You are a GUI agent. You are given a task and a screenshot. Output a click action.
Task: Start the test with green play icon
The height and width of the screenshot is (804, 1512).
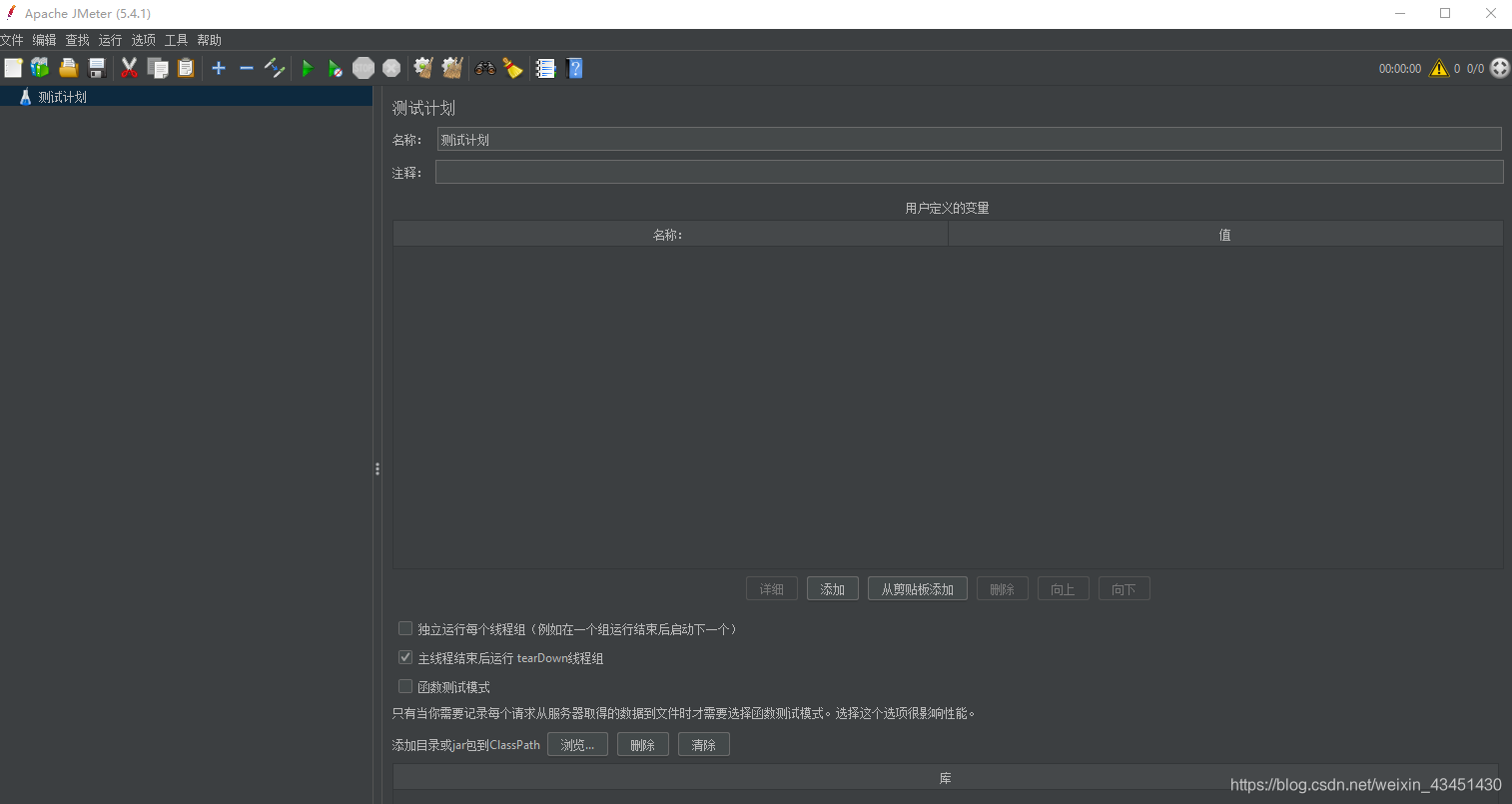pyautogui.click(x=308, y=68)
